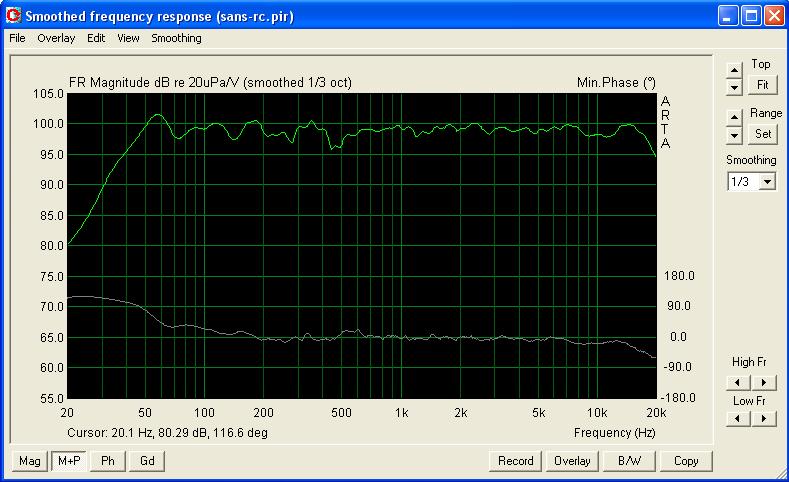Shift Low Fr limit left

click(x=738, y=419)
